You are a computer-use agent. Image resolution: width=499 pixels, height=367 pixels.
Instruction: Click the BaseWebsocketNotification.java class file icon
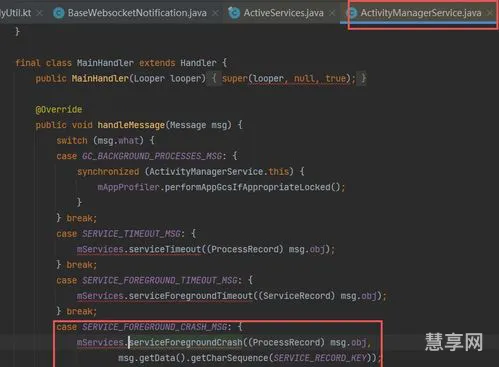(x=59, y=13)
